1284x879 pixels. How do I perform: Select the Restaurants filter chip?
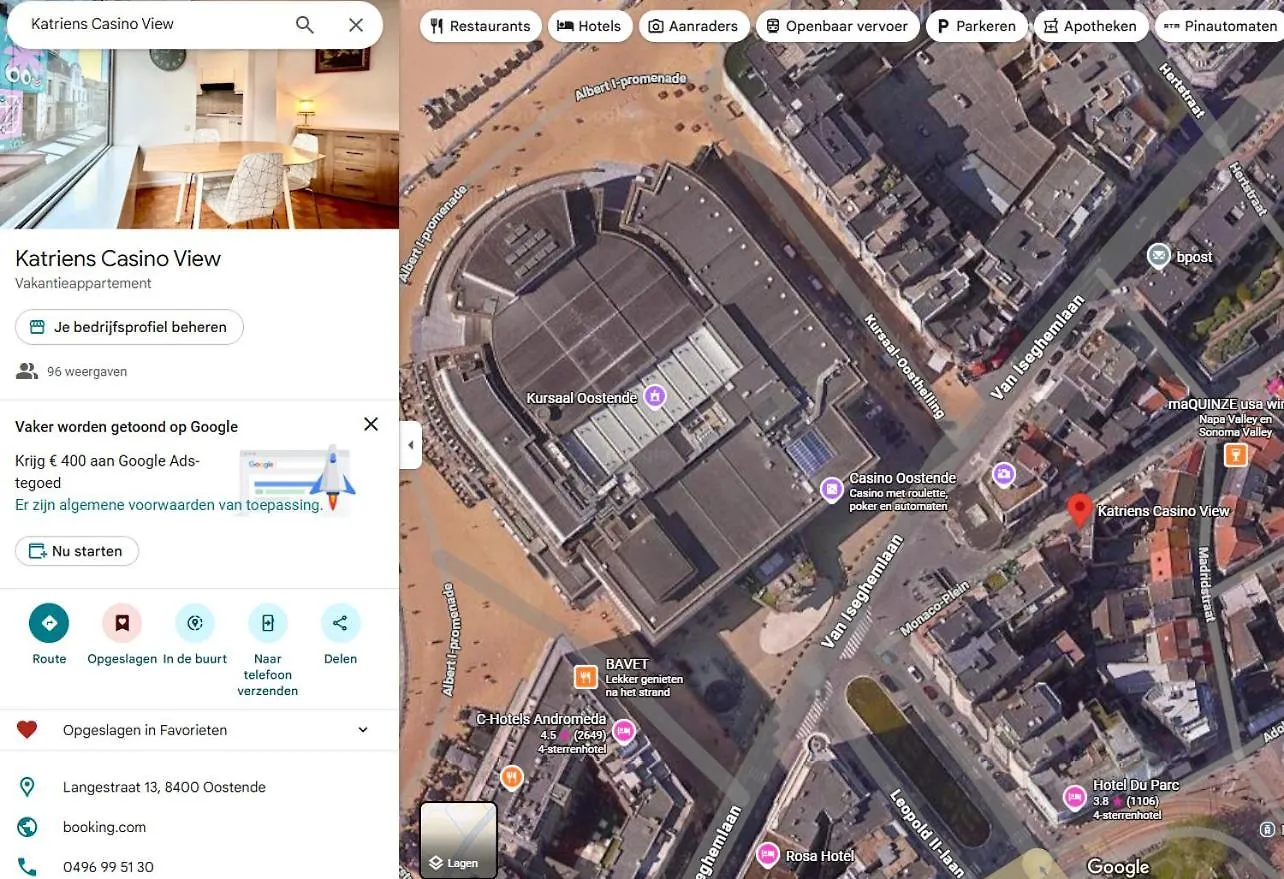tap(481, 26)
